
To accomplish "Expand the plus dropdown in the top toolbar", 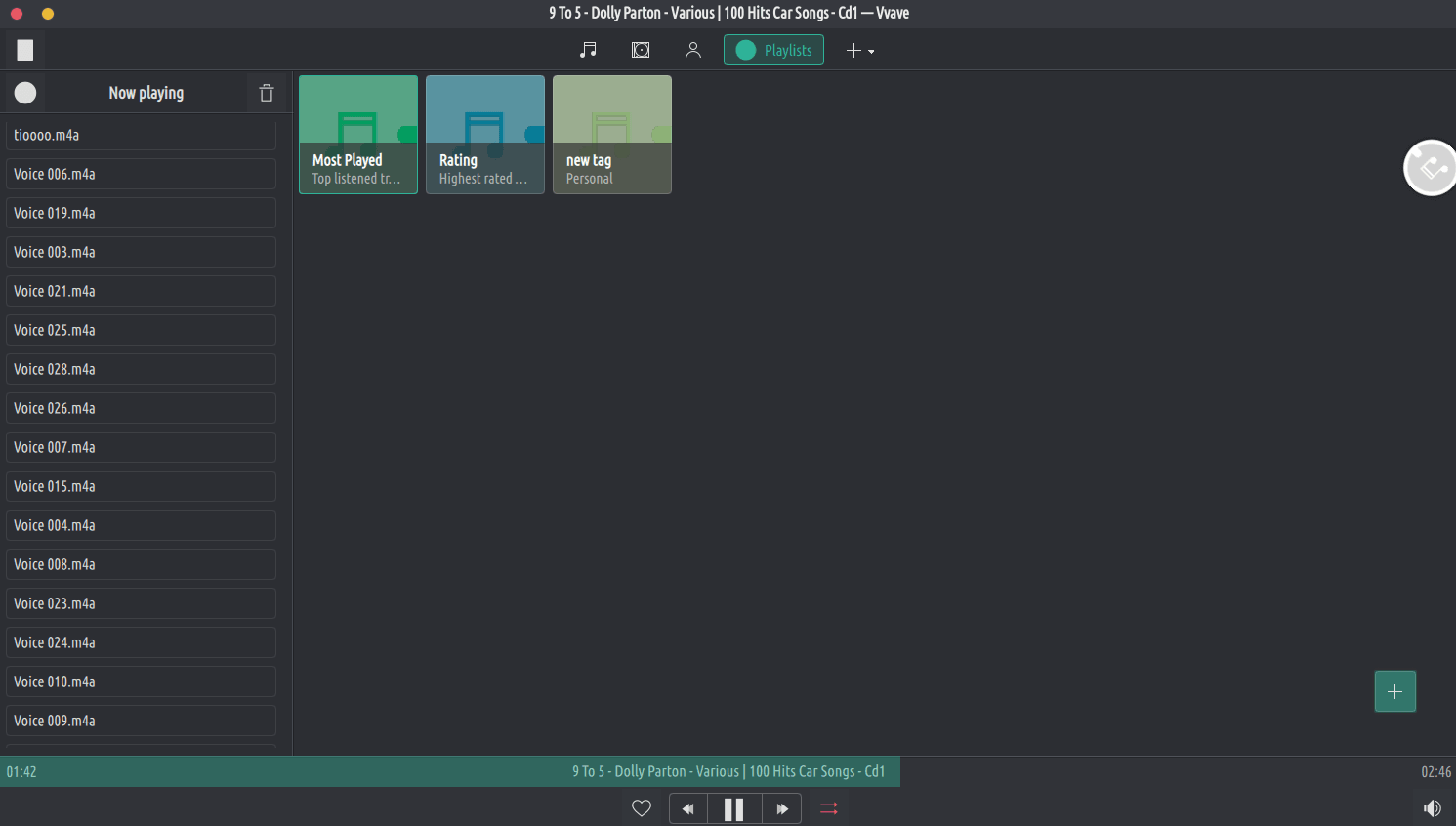I will pyautogui.click(x=859, y=50).
